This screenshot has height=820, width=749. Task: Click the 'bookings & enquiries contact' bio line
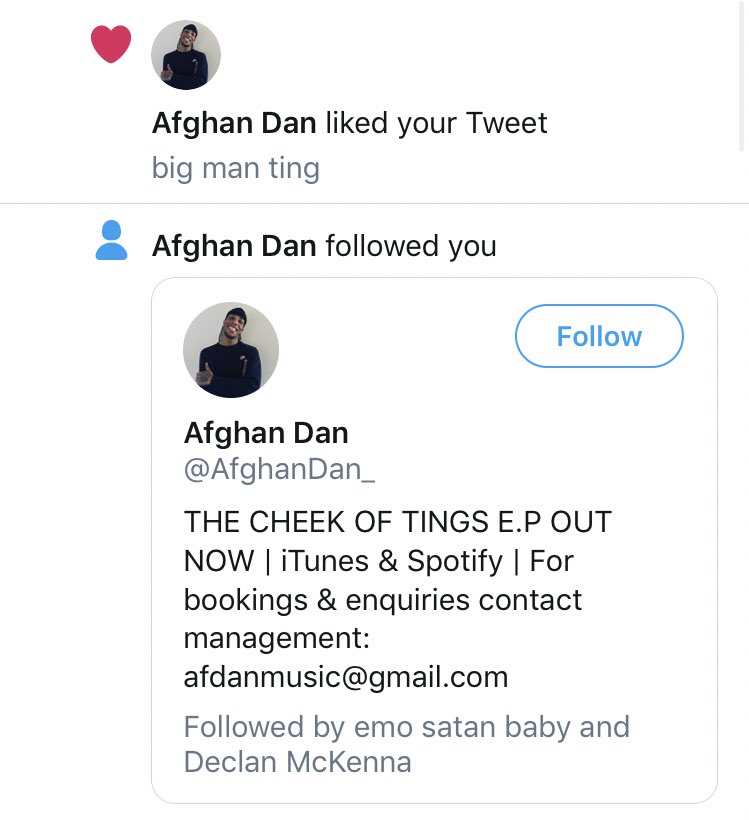382,600
